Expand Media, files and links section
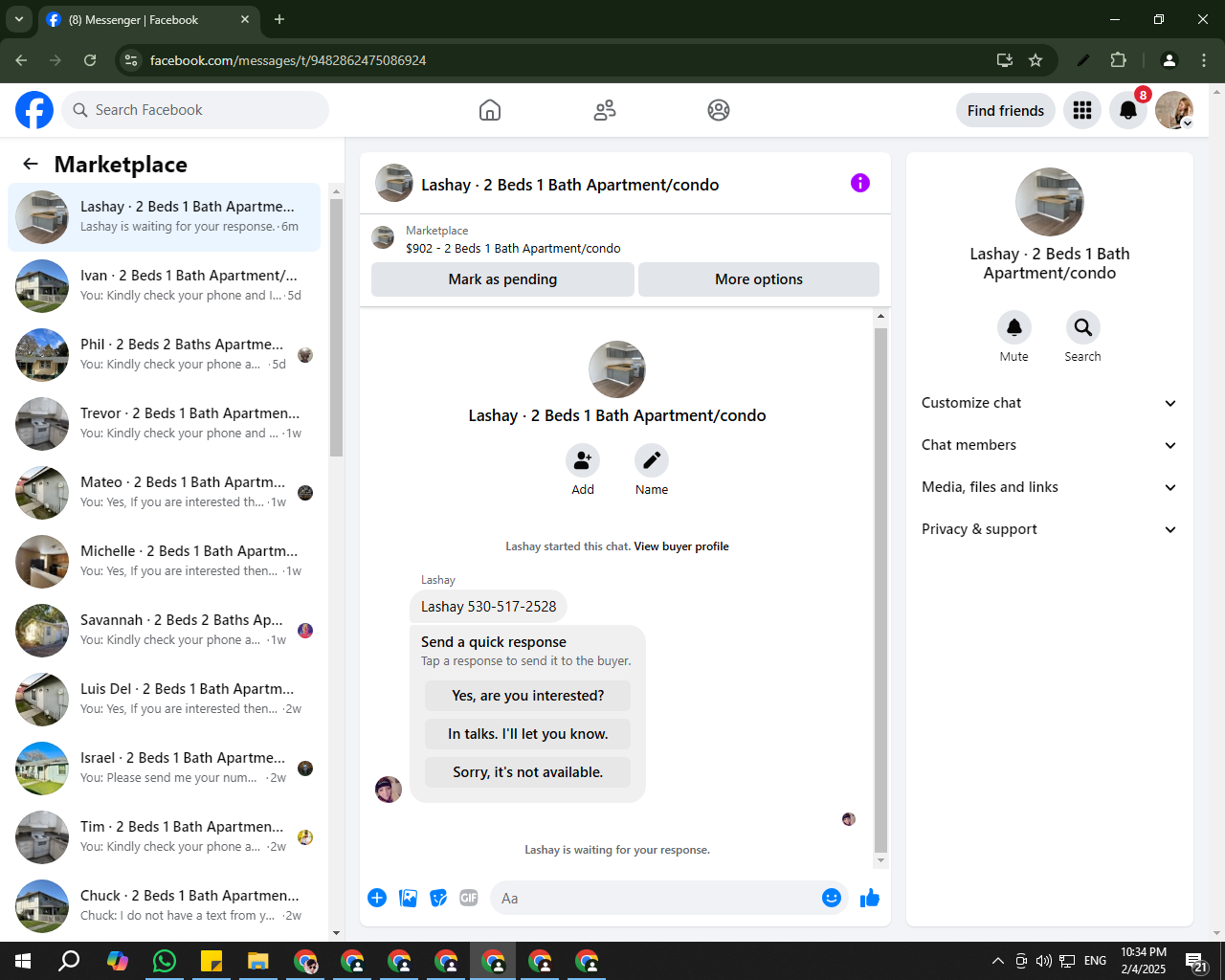Viewport: 1225px width, 980px height. (x=1050, y=487)
